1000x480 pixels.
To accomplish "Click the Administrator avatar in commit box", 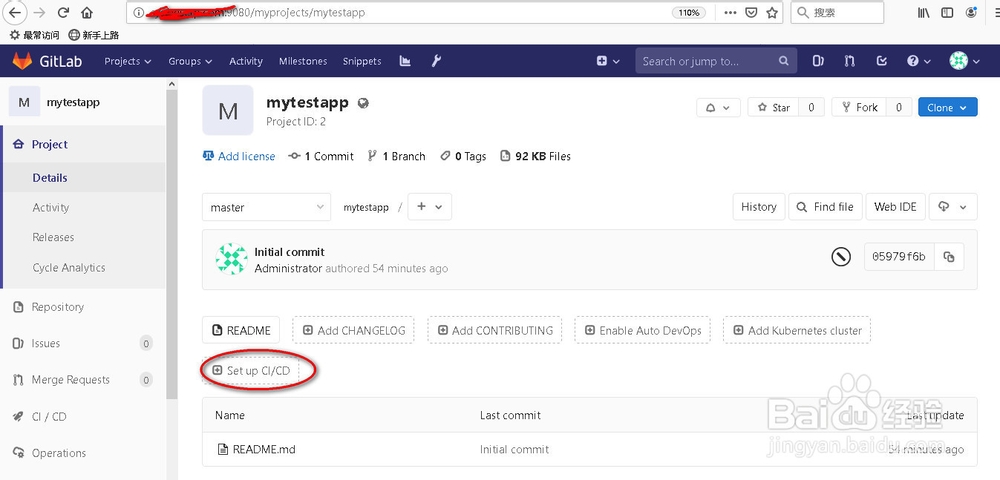I will coord(231,259).
